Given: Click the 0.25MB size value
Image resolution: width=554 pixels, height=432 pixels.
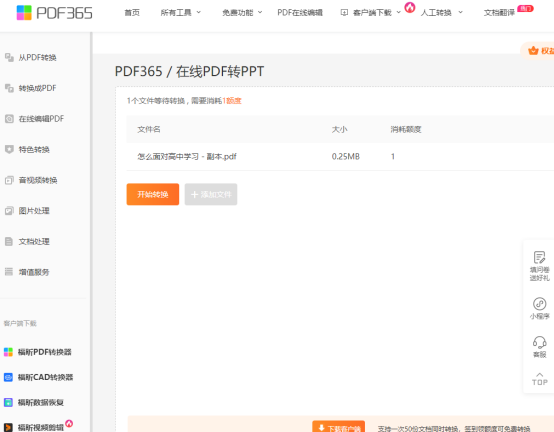Looking at the screenshot, I should tap(346, 156).
